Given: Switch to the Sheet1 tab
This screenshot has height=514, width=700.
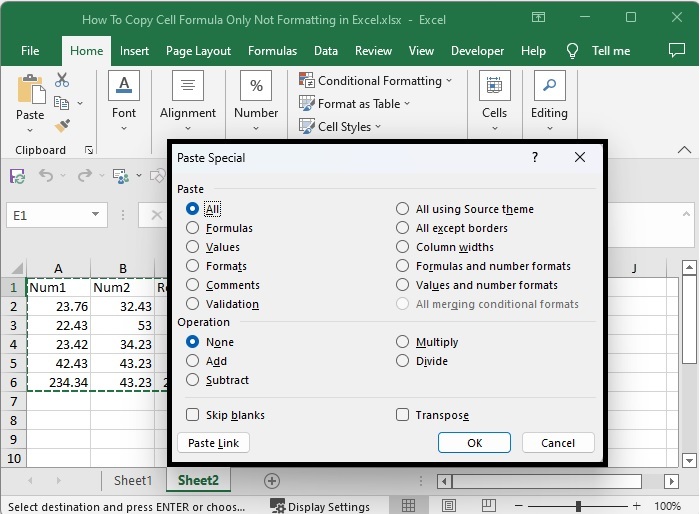Looking at the screenshot, I should pos(133,481).
